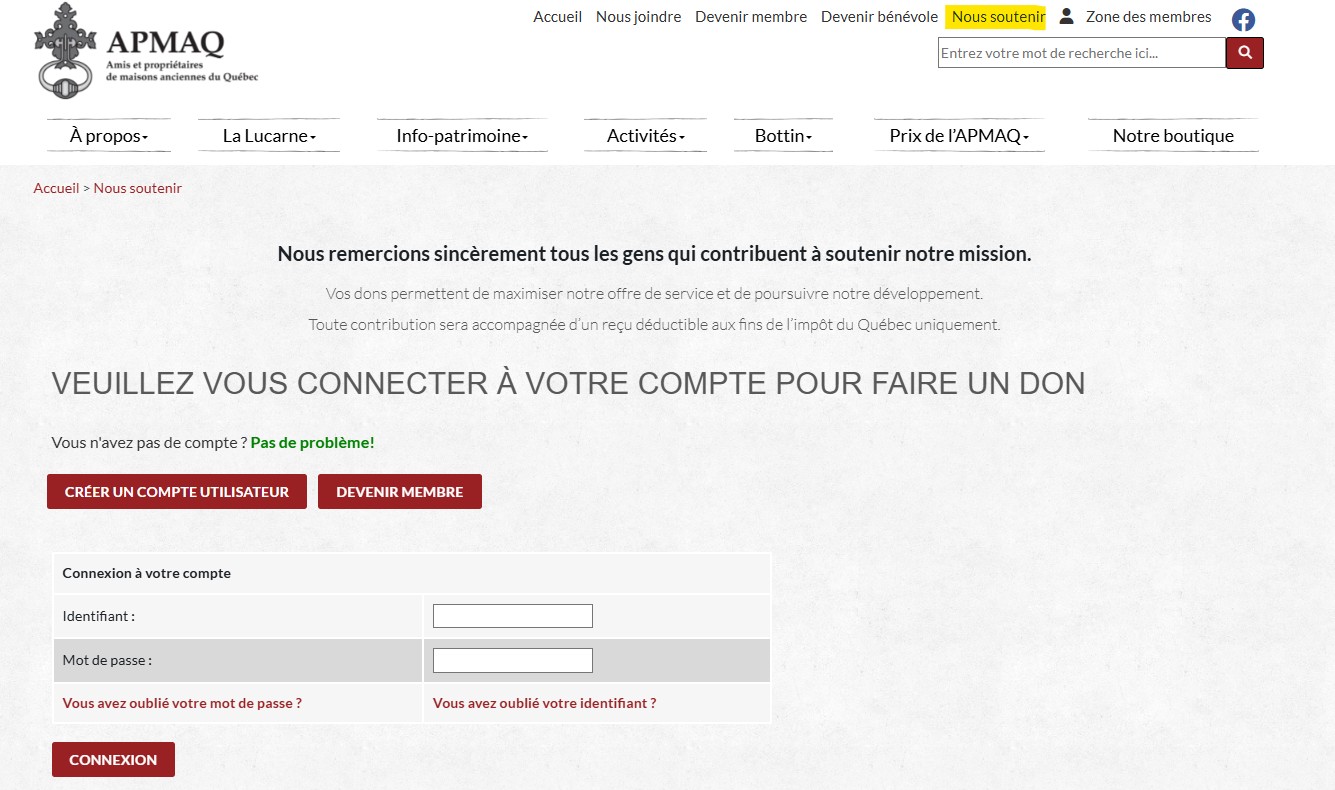Viewport: 1335px width, 790px height.
Task: Open the Activités dropdown menu
Action: [645, 136]
